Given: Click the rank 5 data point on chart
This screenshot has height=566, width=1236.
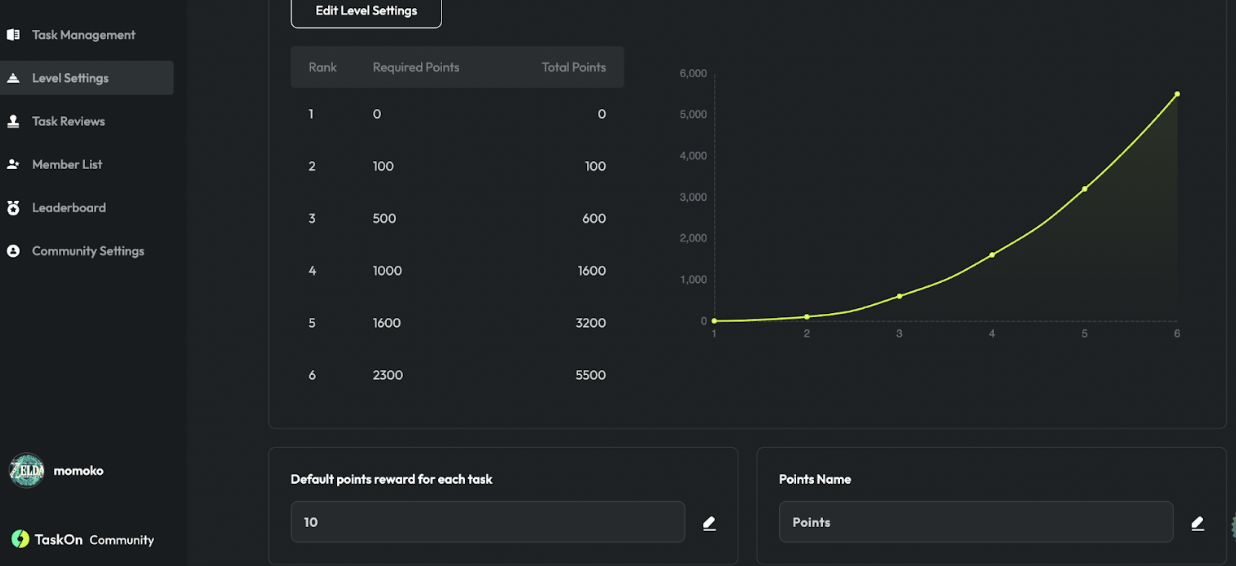Looking at the screenshot, I should click(x=1084, y=189).
